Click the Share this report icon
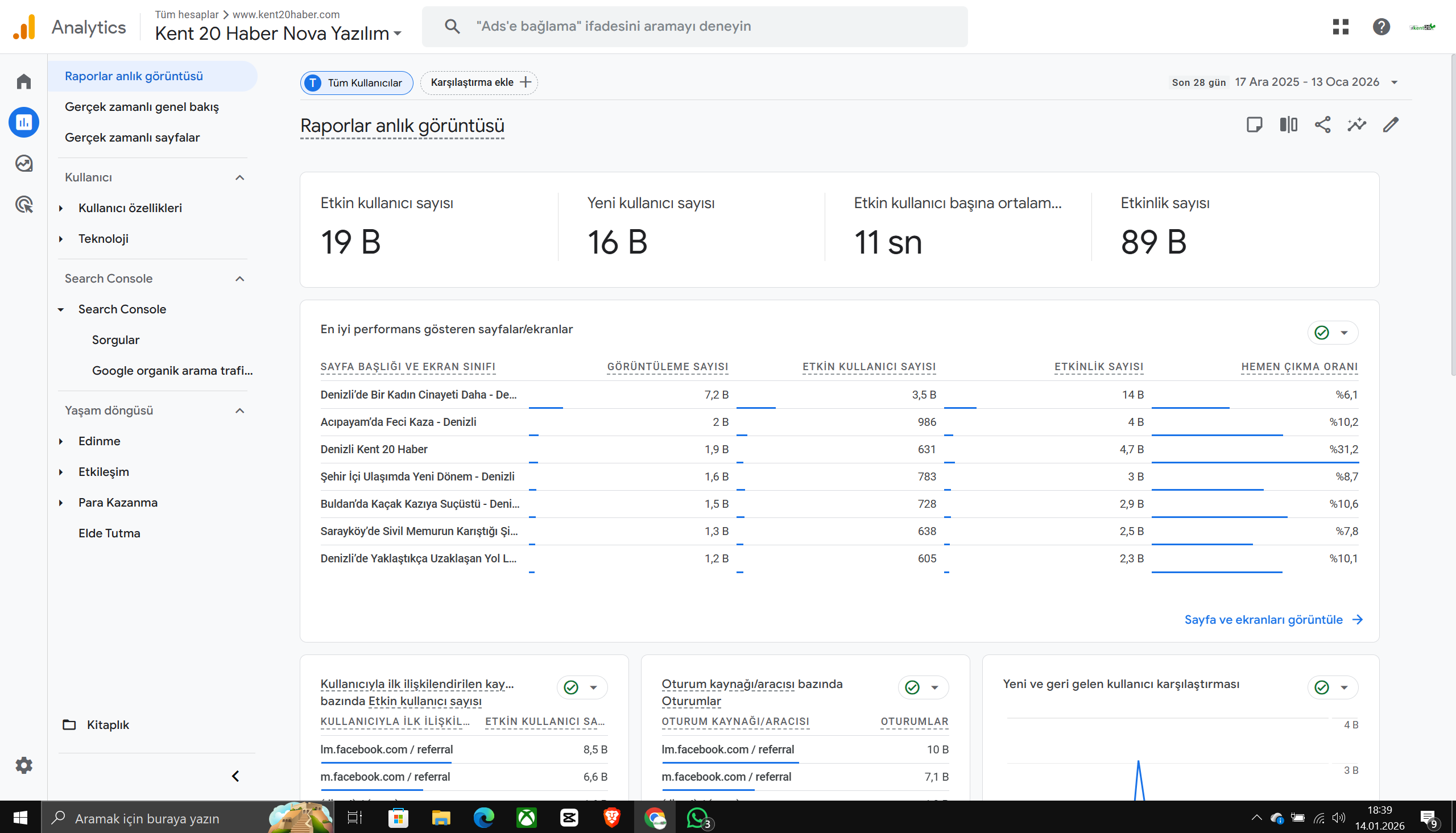The image size is (1456, 833). pyautogui.click(x=1322, y=125)
